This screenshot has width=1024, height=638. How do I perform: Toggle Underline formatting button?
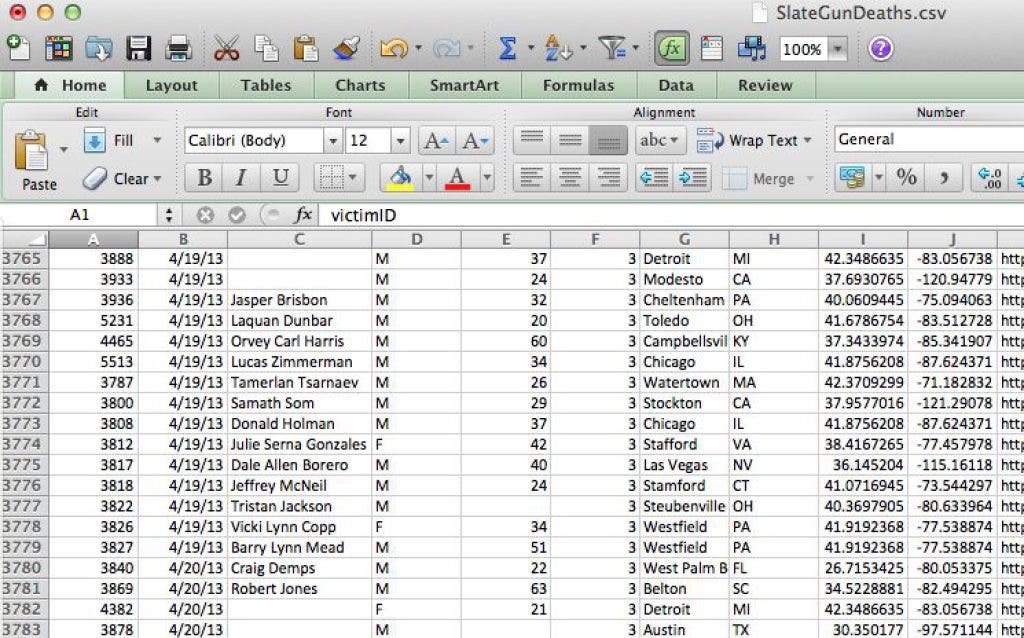click(x=280, y=178)
